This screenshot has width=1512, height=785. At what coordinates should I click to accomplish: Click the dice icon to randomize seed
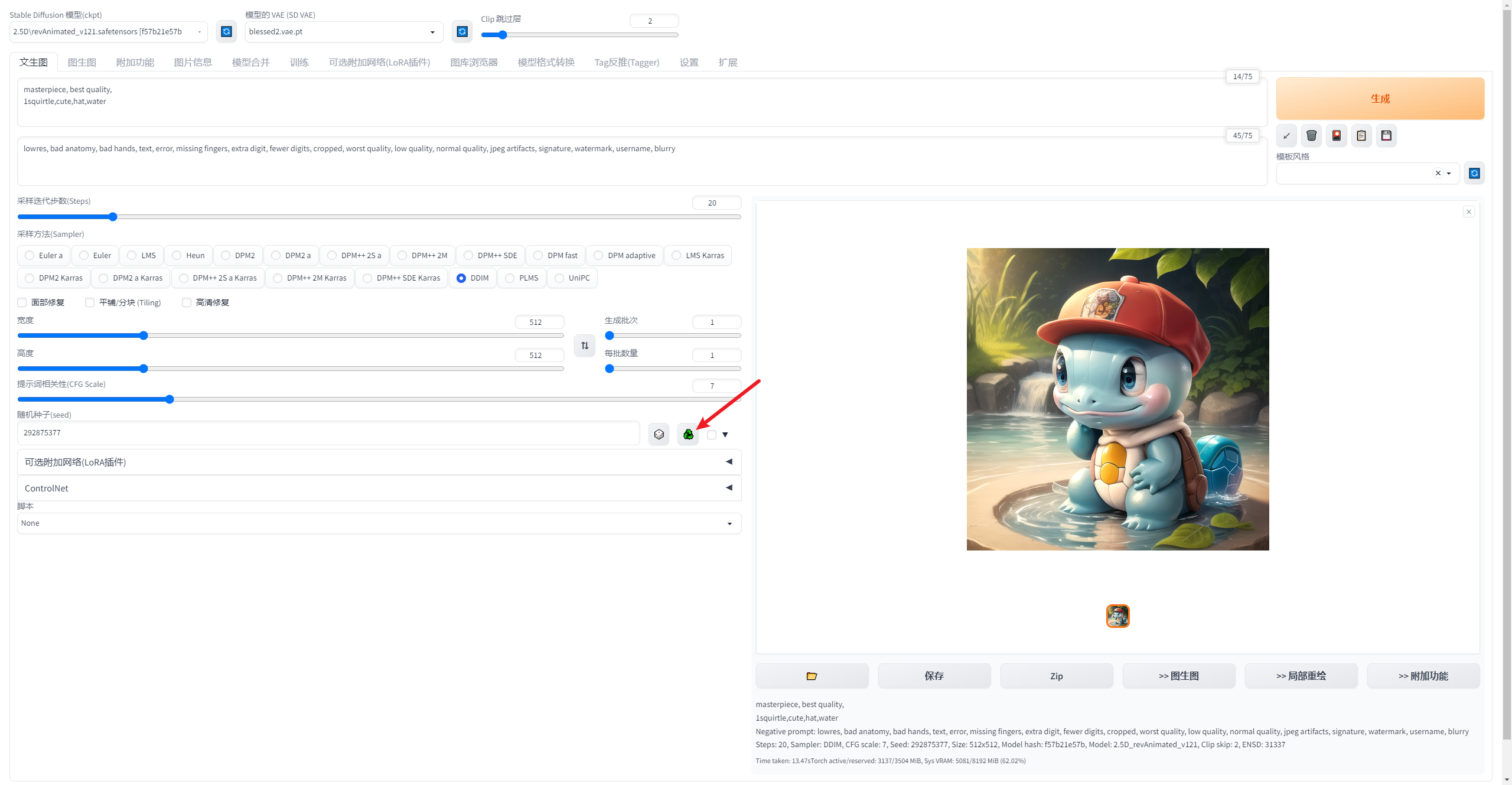click(659, 435)
